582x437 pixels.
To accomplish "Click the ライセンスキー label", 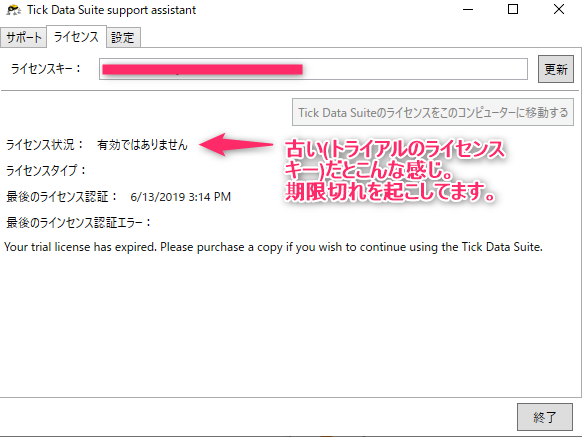I will 46,69.
